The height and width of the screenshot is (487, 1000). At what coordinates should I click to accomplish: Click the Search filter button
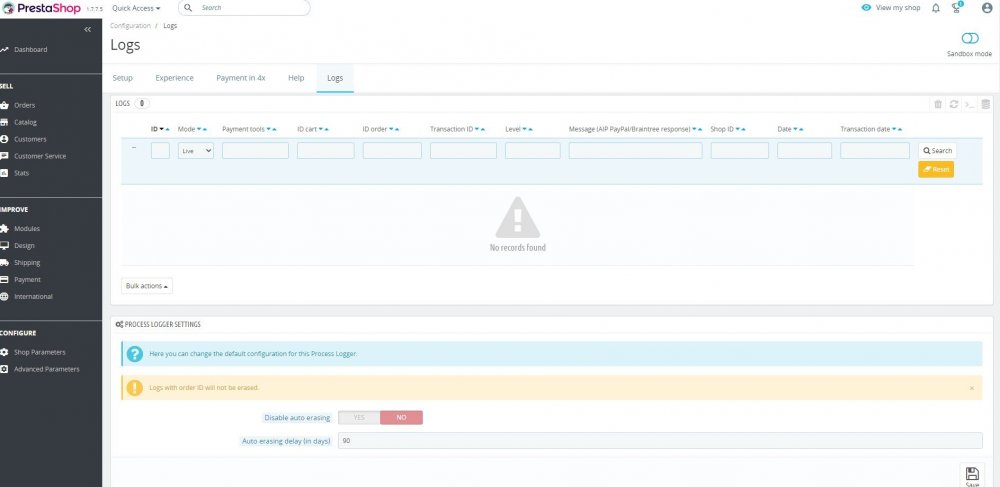tap(938, 151)
